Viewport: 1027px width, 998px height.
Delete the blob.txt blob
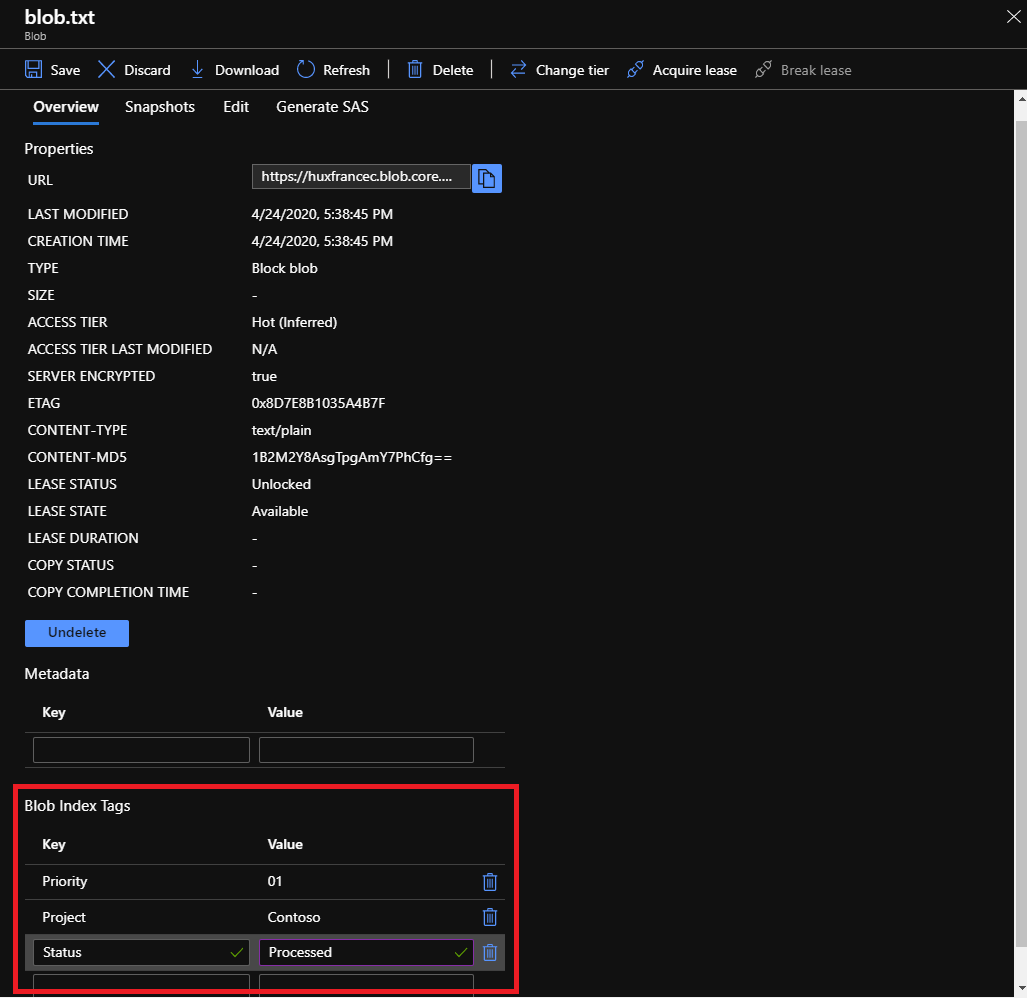tap(440, 70)
